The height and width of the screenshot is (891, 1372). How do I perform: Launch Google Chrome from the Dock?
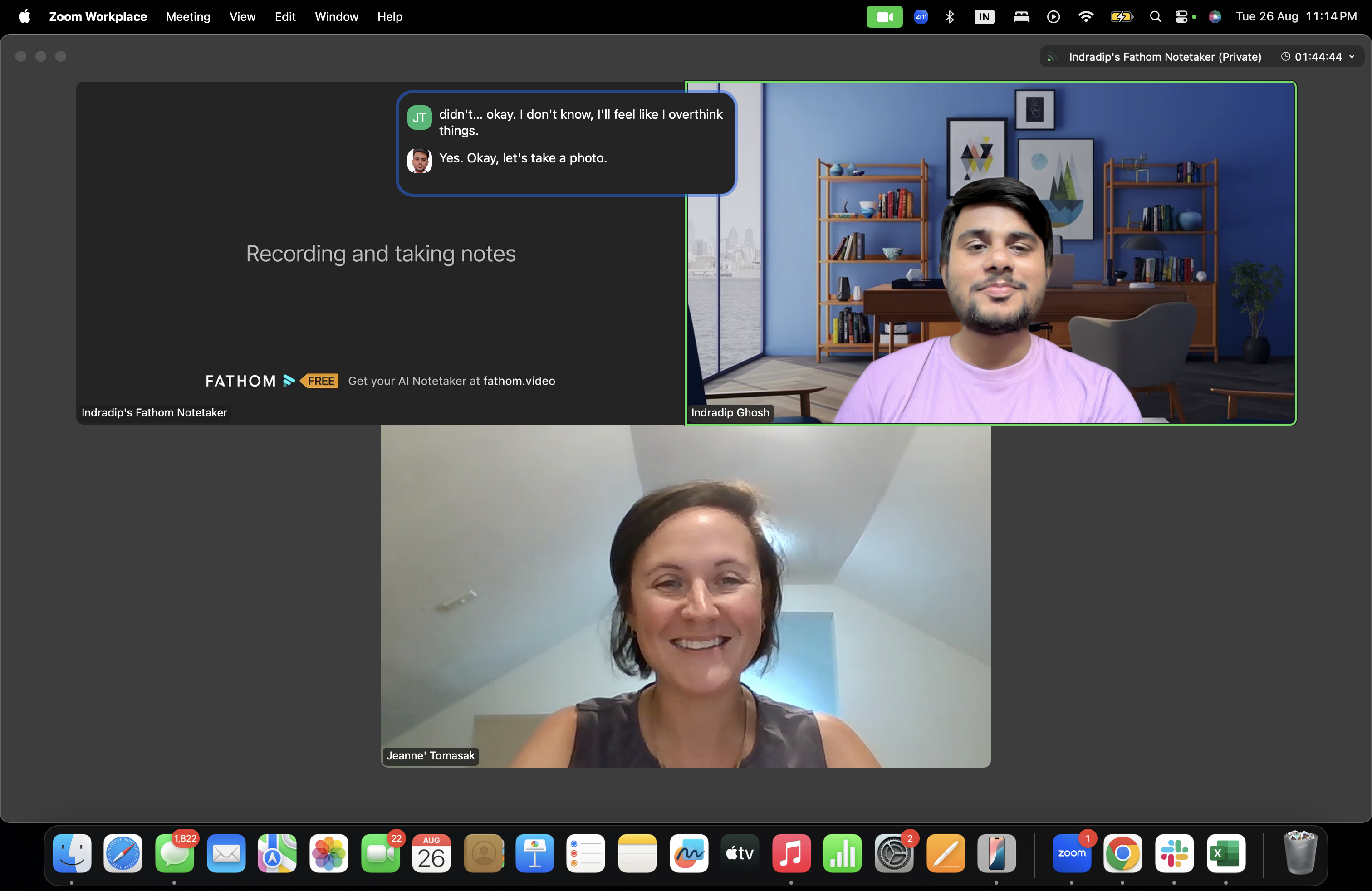coord(1122,853)
